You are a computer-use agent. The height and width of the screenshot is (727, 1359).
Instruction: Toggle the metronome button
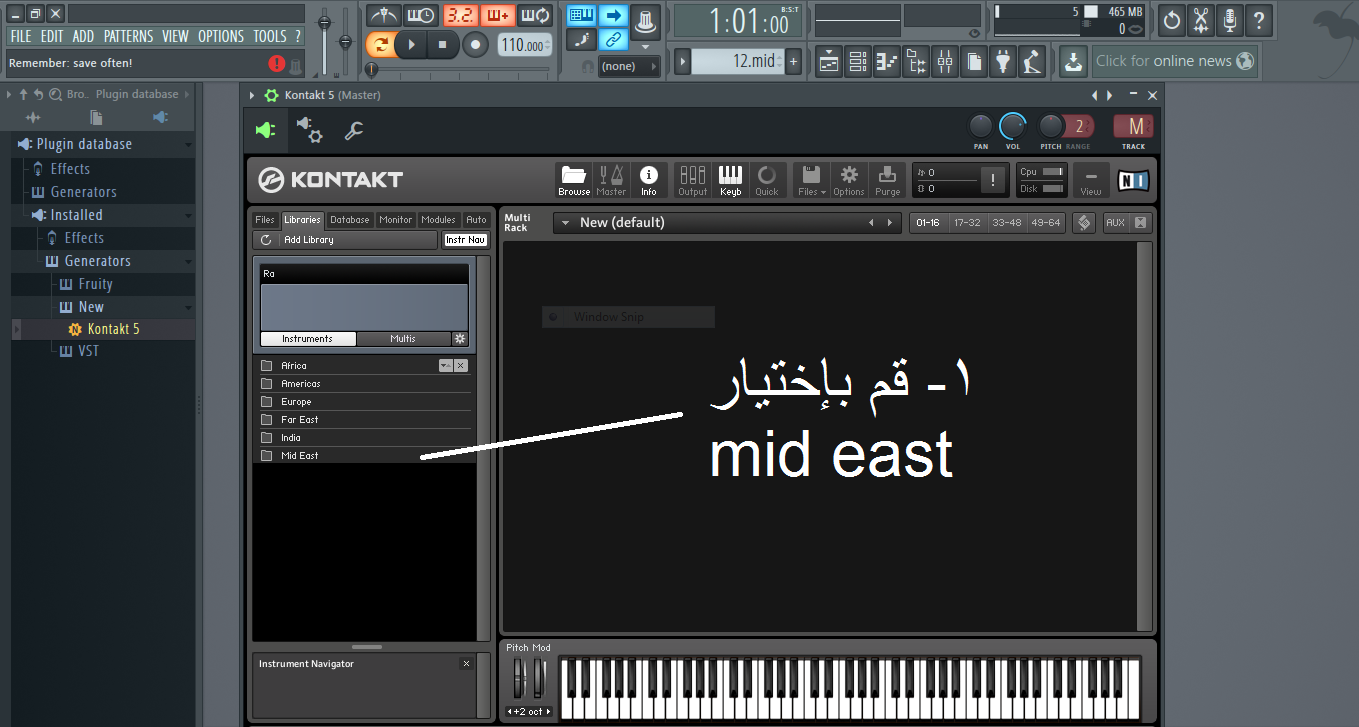383,15
